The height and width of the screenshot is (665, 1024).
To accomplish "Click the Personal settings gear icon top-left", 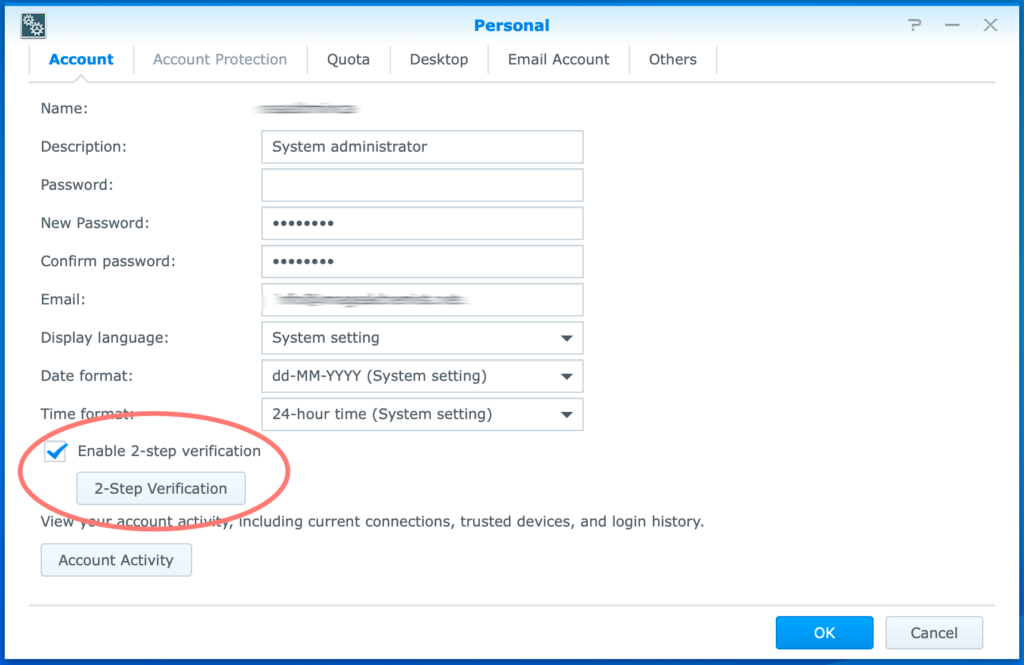I will [x=31, y=24].
